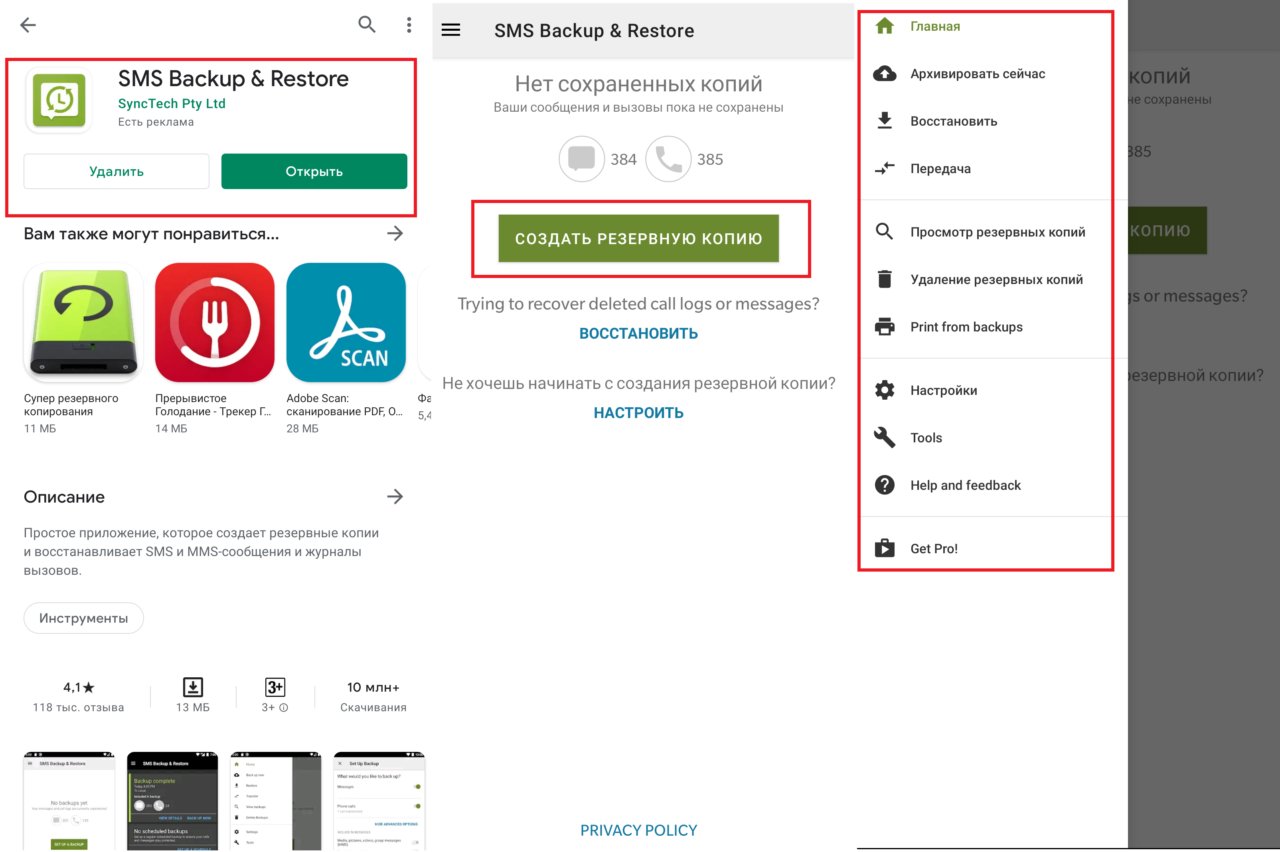Tap the transfer arrows icon beside Передача

pyautogui.click(x=885, y=169)
